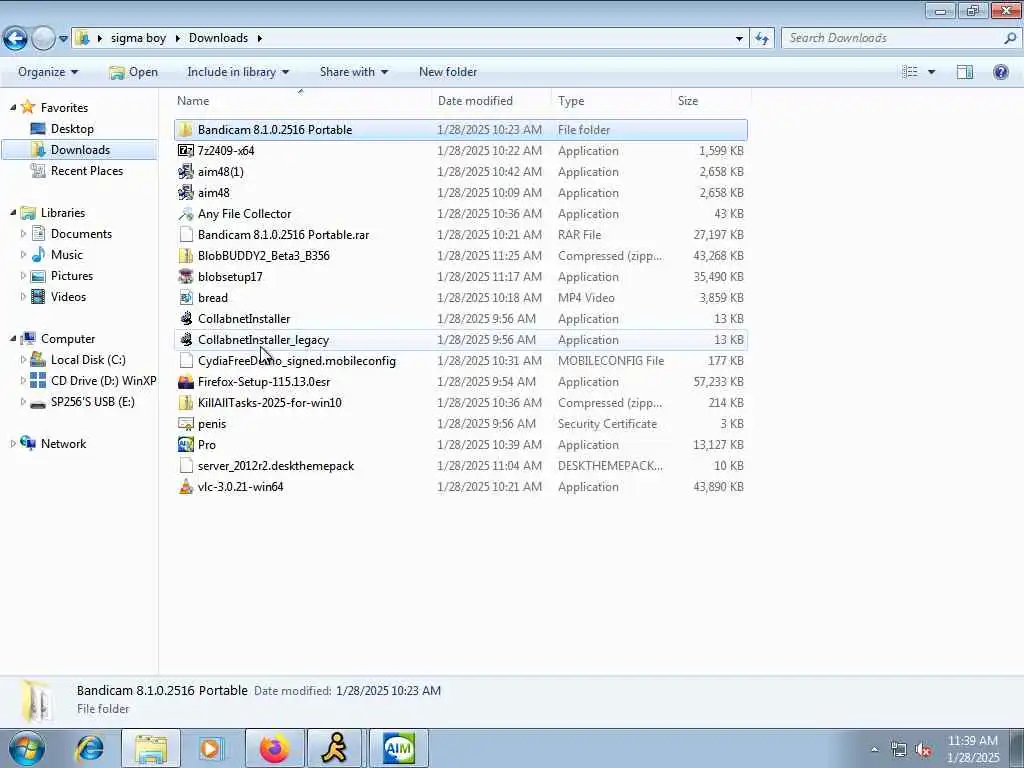Select the 7z2409-x64 application icon
Viewport: 1024px width, 768px height.
(185, 150)
